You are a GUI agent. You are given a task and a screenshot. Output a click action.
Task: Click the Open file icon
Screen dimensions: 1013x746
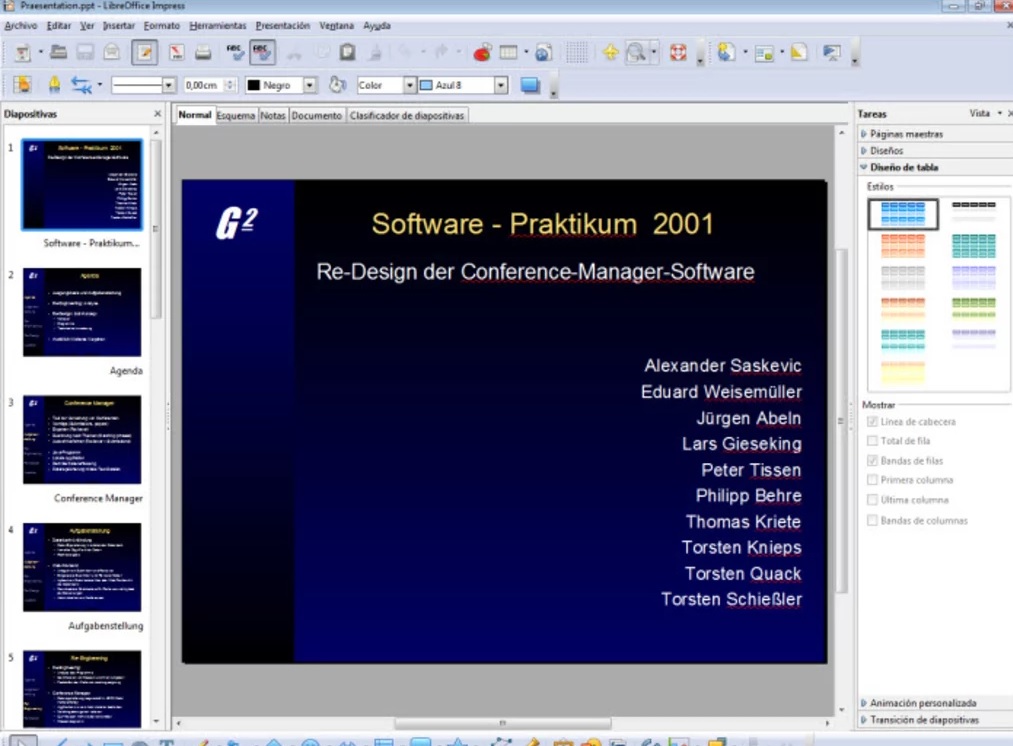pyautogui.click(x=58, y=52)
